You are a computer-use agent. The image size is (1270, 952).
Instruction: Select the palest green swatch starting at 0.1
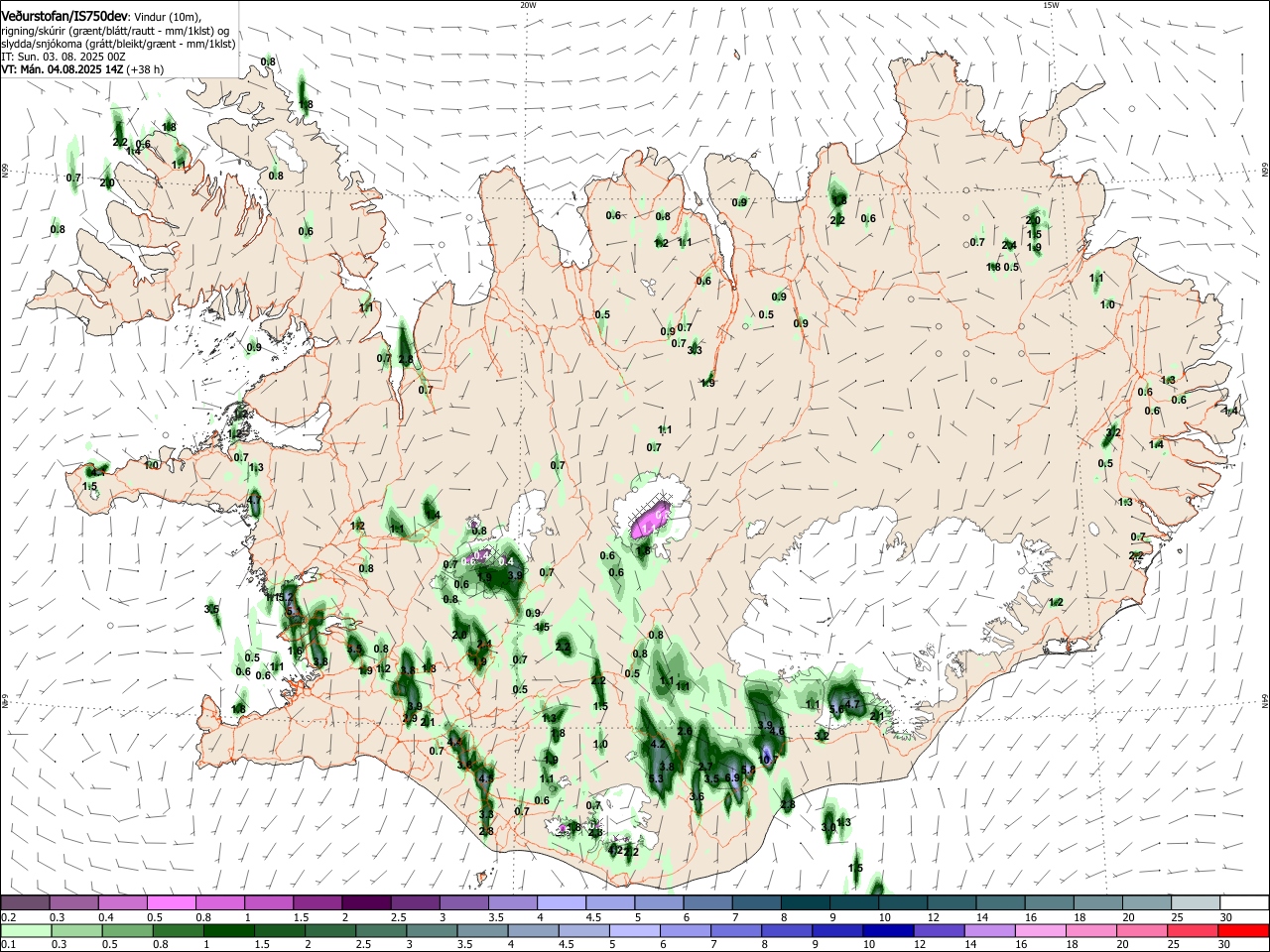tap(25, 930)
